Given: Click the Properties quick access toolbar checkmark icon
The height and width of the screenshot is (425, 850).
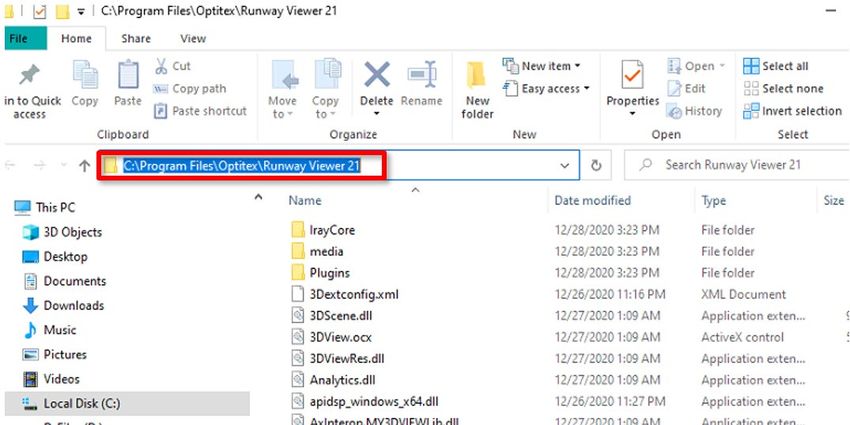Looking at the screenshot, I should click(x=40, y=11).
